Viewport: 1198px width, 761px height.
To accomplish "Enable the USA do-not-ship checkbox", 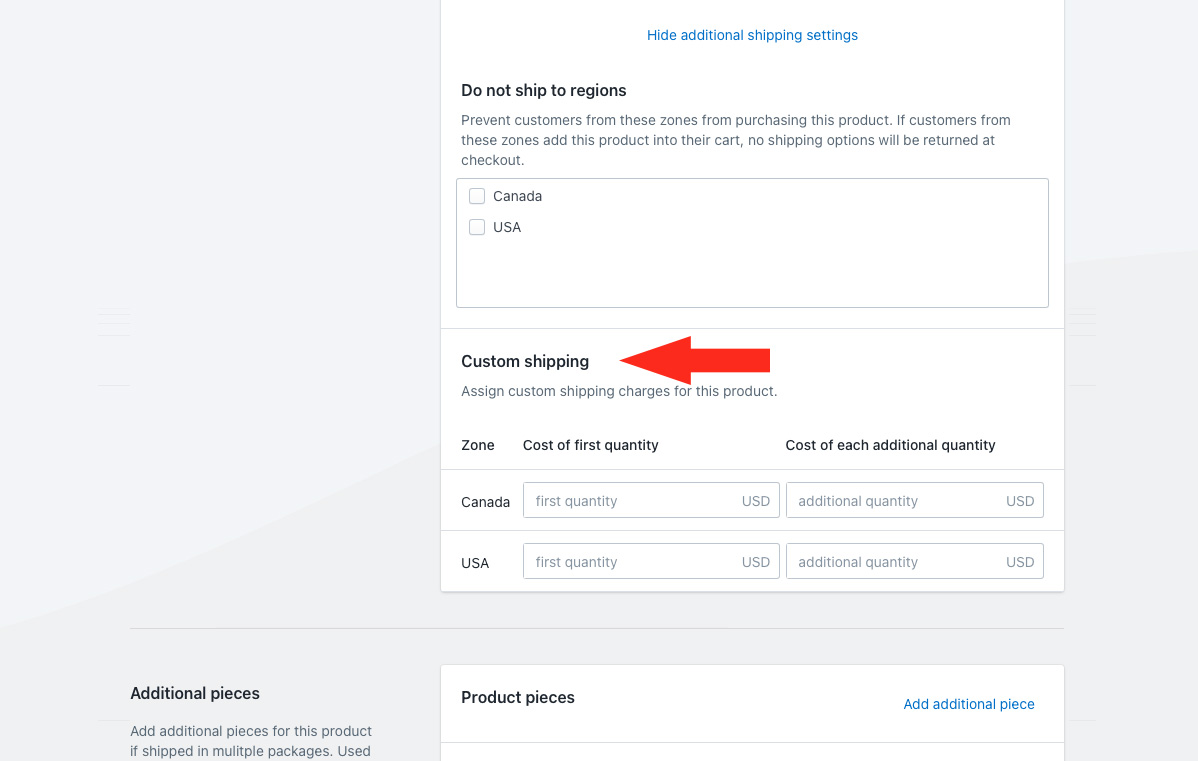I will (x=477, y=227).
